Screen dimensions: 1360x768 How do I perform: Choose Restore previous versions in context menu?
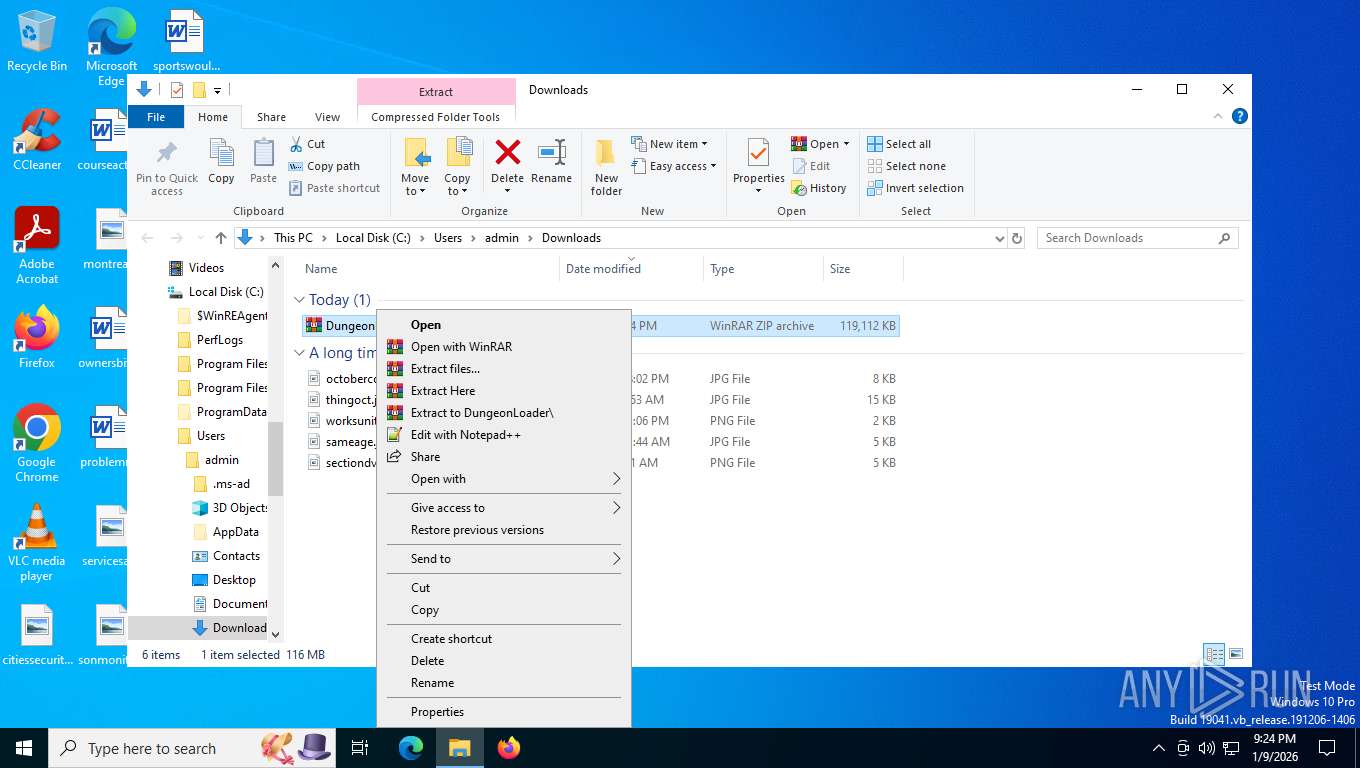pos(504,530)
